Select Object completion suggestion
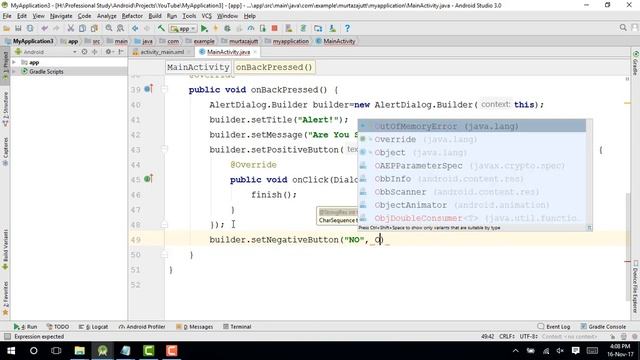This screenshot has width=640, height=360. [x=472, y=152]
